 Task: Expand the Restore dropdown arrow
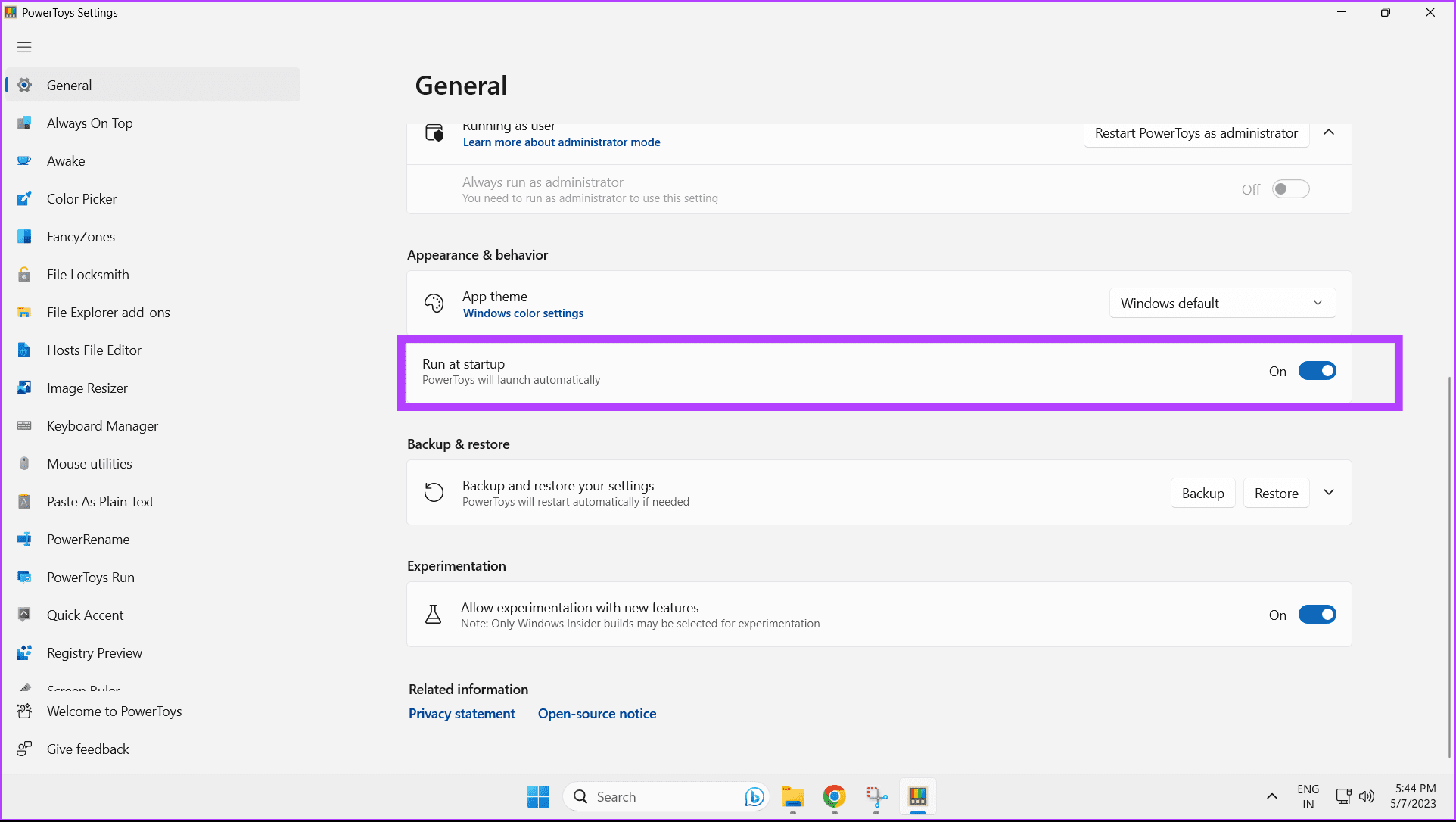[1329, 492]
